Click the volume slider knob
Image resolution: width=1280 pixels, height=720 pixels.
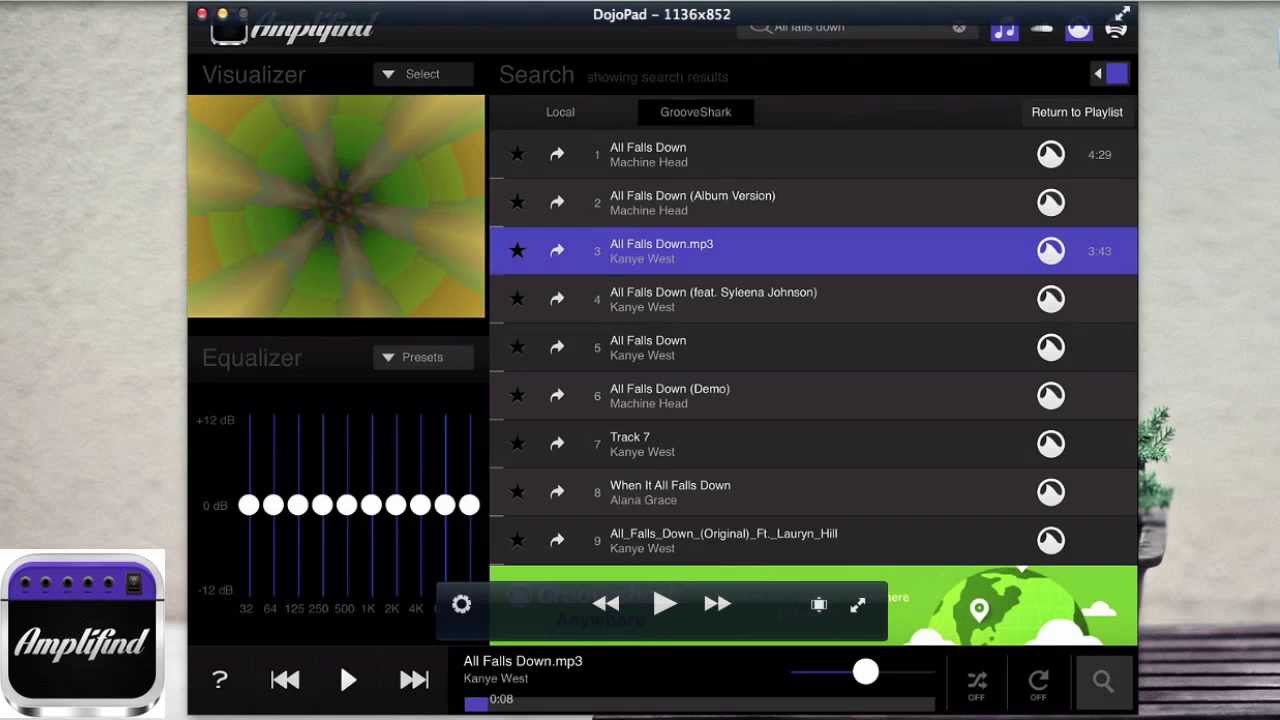[x=865, y=672]
